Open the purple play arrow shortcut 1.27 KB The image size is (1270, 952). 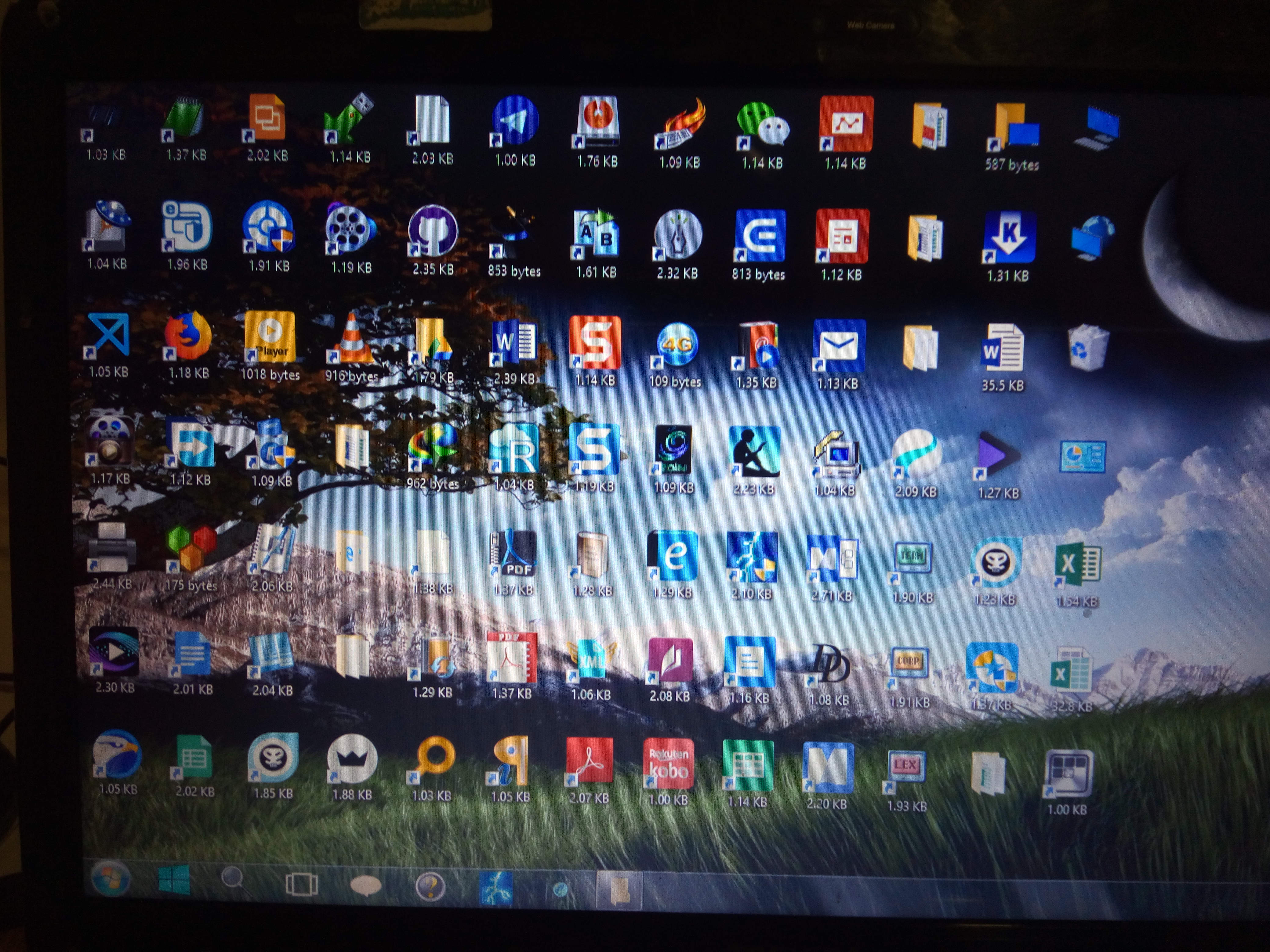pyautogui.click(x=998, y=456)
